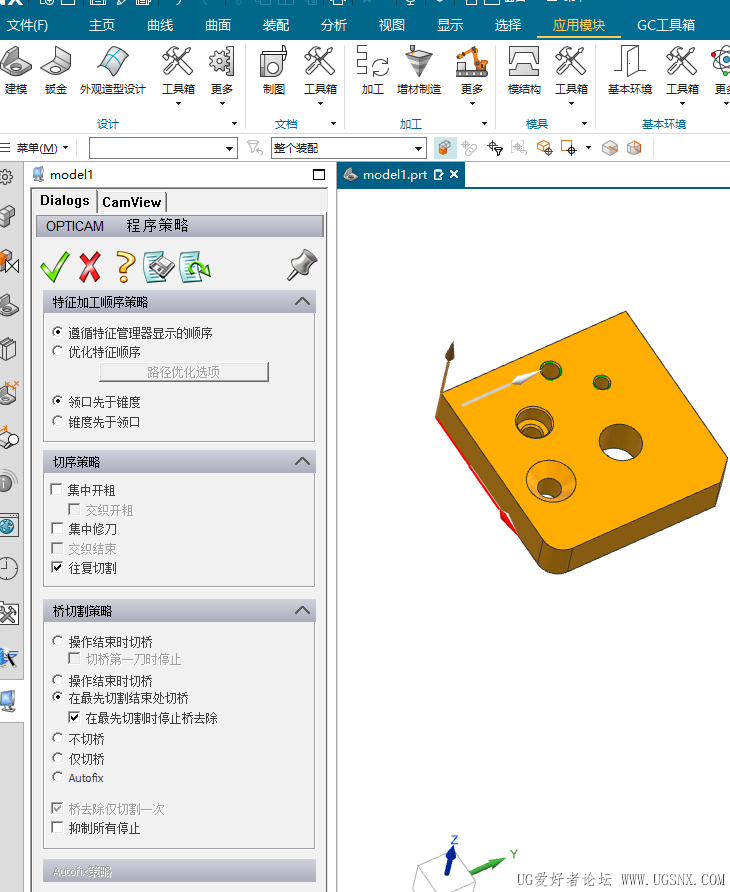Screen dimensions: 730x892
Task: Open the 制图 drafting application icon
Action: [x=274, y=71]
